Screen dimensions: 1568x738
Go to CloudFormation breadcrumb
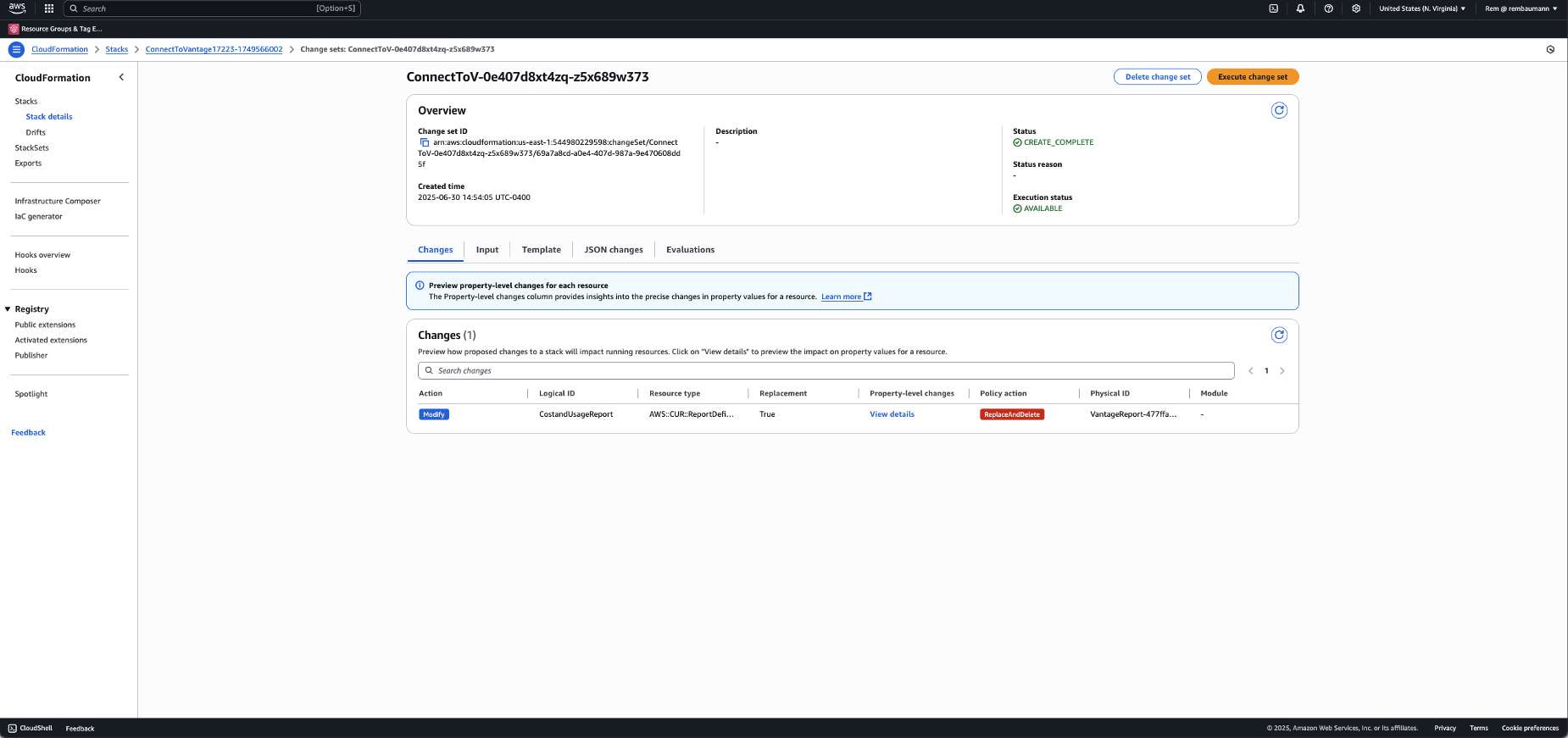tap(59, 49)
